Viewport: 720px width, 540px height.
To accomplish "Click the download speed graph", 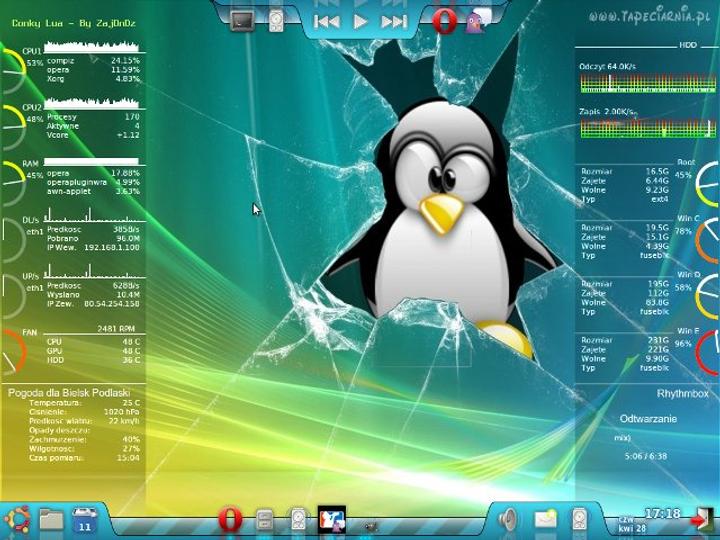I will point(91,215).
